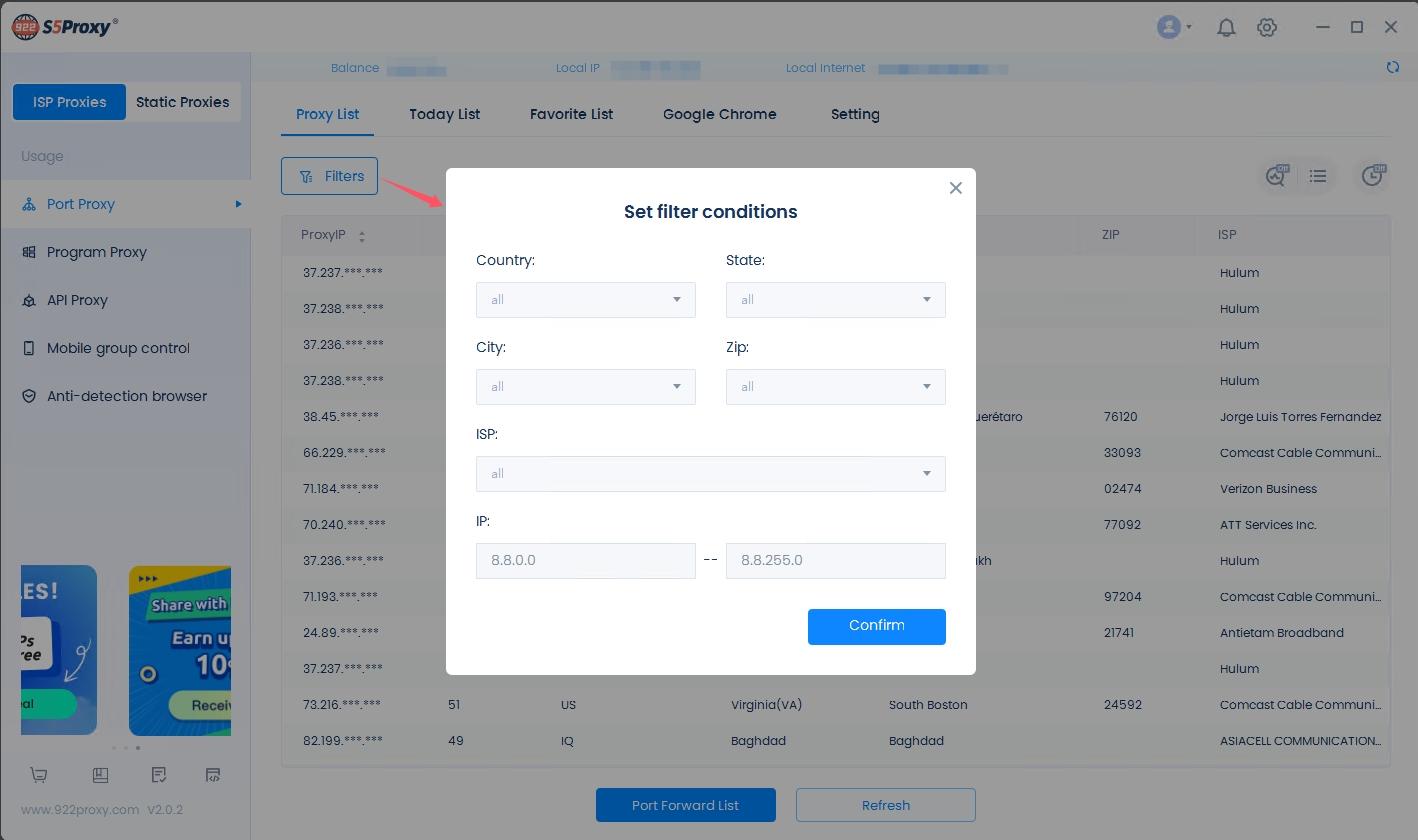Switch to Static Proxies mode
This screenshot has width=1418, height=840.
pyautogui.click(x=182, y=102)
